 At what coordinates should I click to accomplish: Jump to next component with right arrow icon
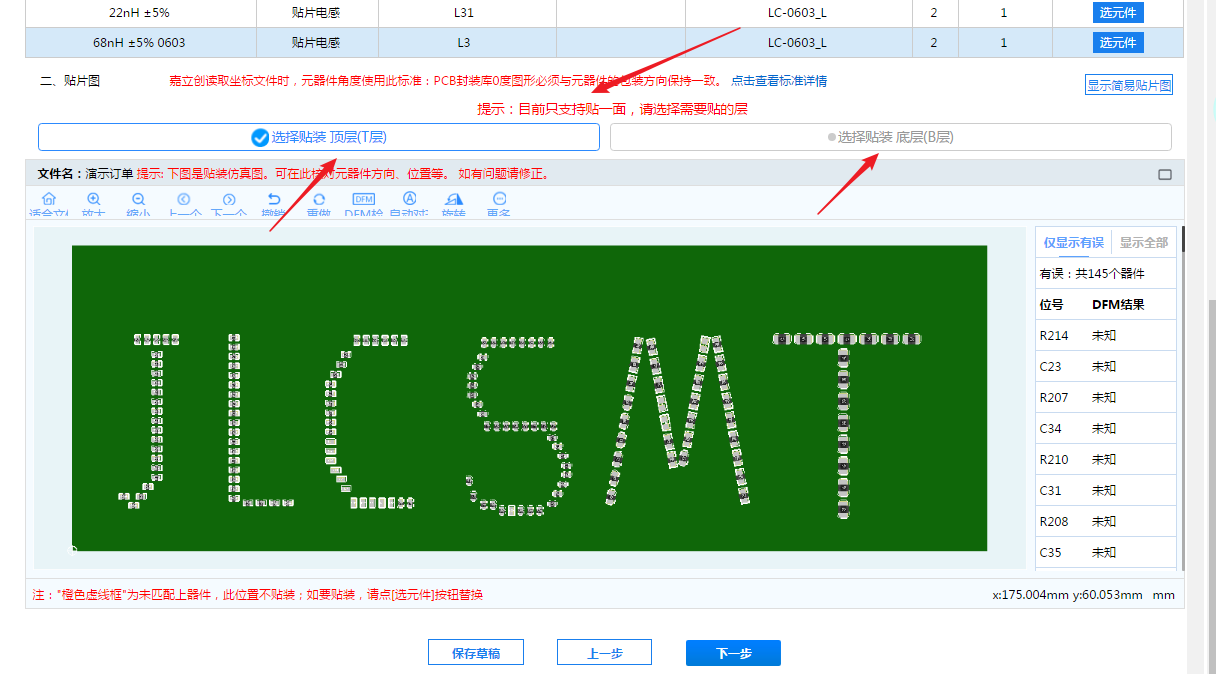pos(229,201)
